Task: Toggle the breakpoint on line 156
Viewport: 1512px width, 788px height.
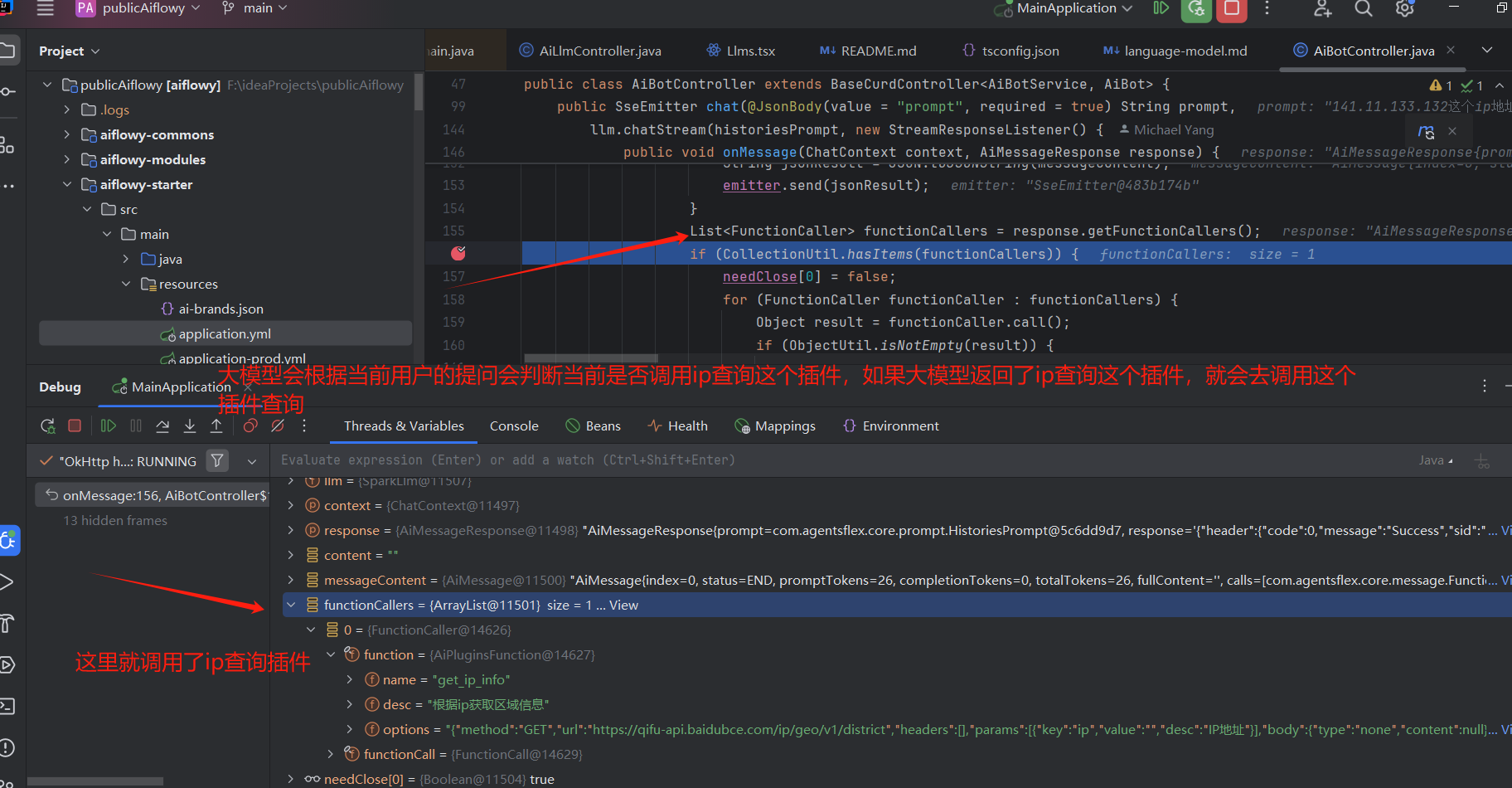Action: (x=458, y=253)
